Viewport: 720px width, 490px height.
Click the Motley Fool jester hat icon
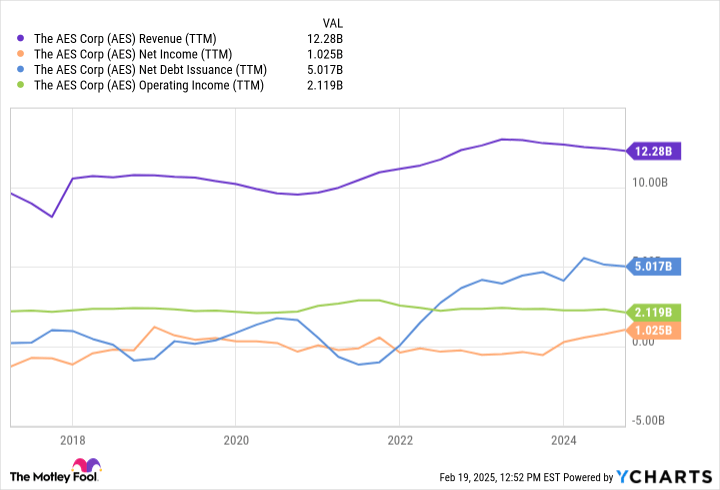[87, 465]
